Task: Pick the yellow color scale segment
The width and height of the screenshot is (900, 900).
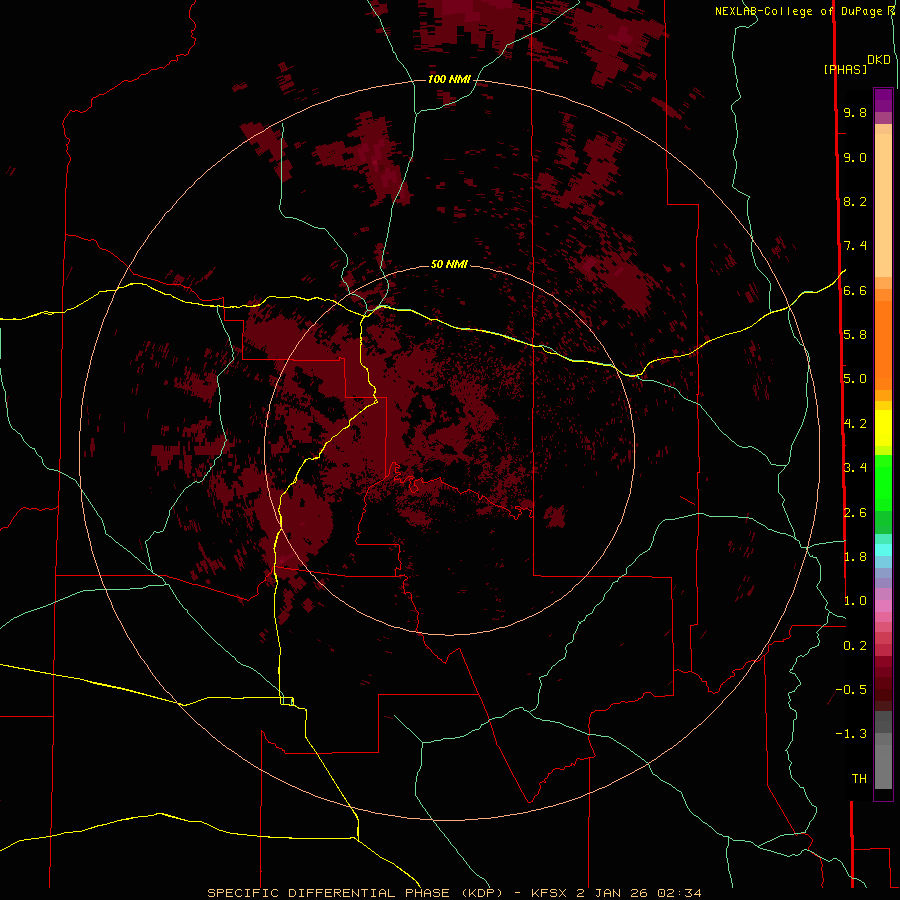Action: point(883,428)
